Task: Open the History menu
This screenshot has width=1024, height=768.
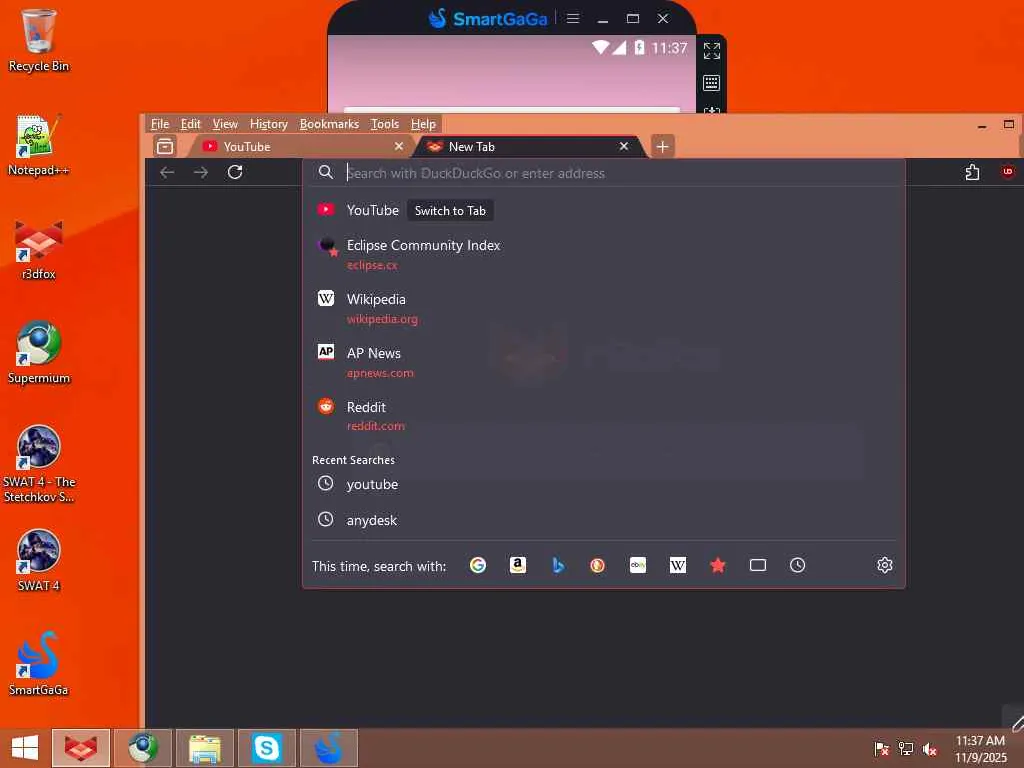Action: tap(268, 123)
